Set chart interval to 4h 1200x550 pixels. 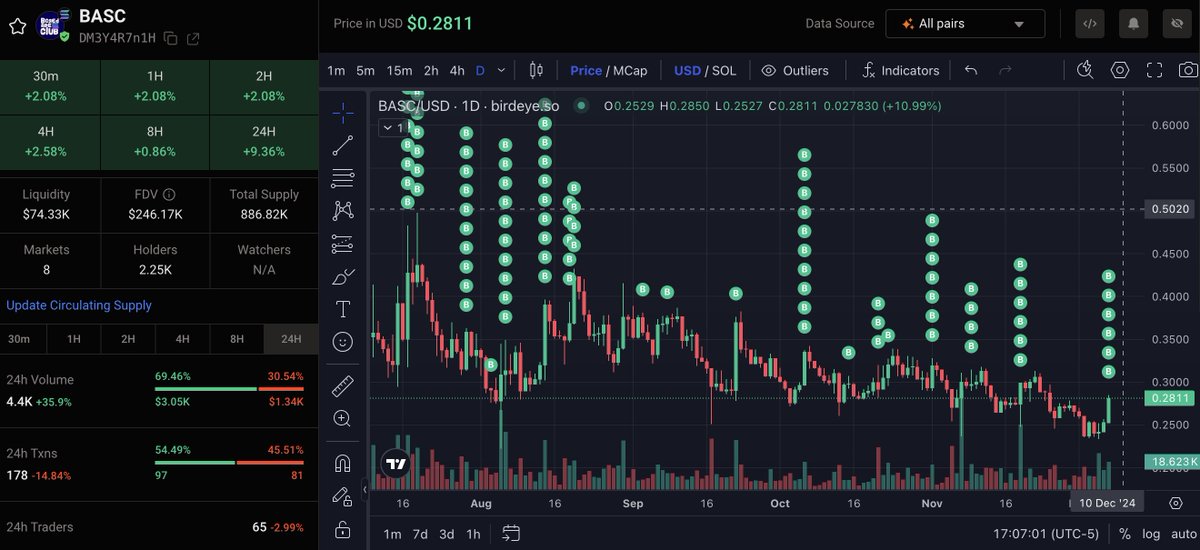pyautogui.click(x=457, y=70)
